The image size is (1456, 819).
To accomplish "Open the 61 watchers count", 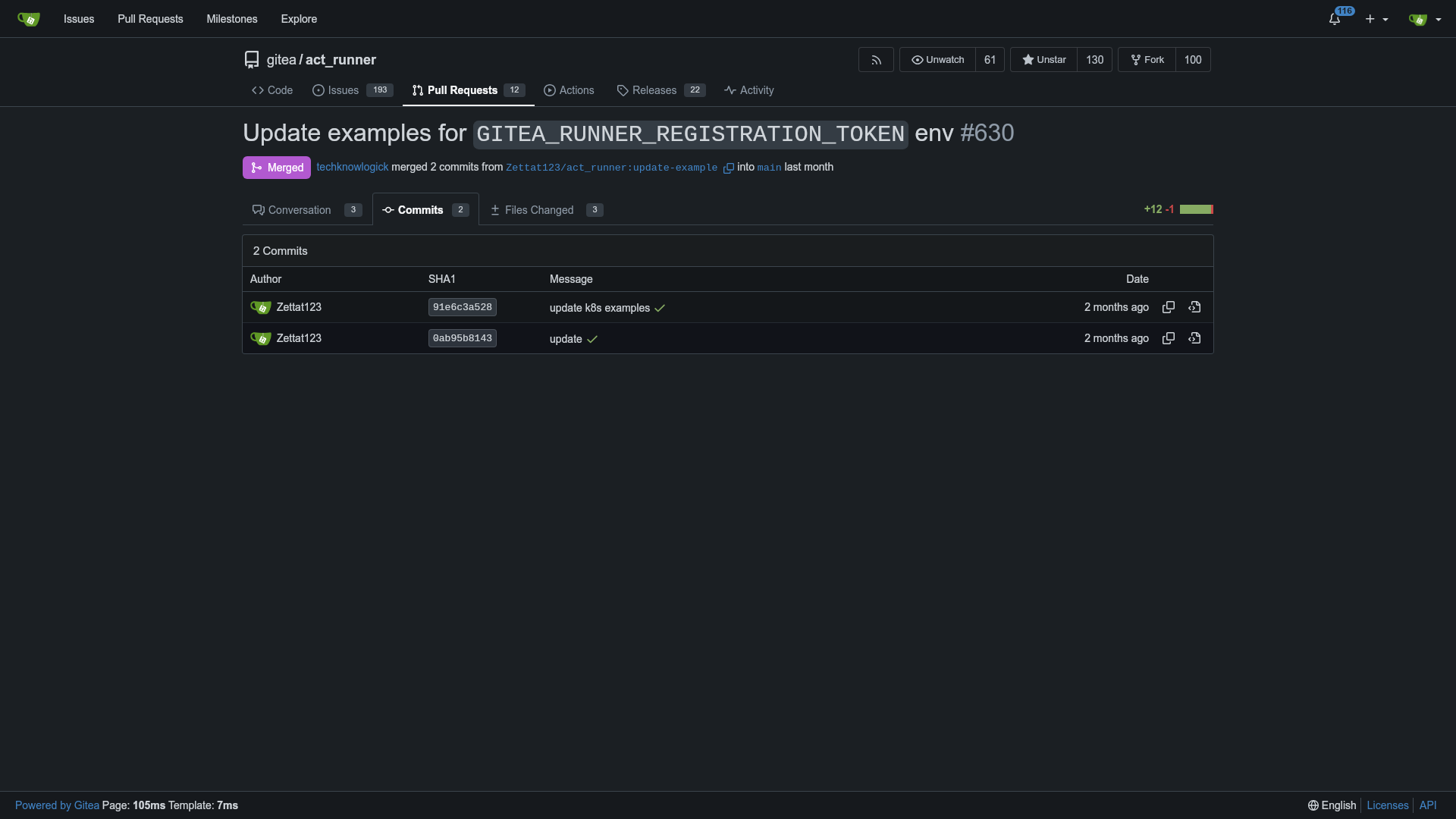I will tap(990, 60).
